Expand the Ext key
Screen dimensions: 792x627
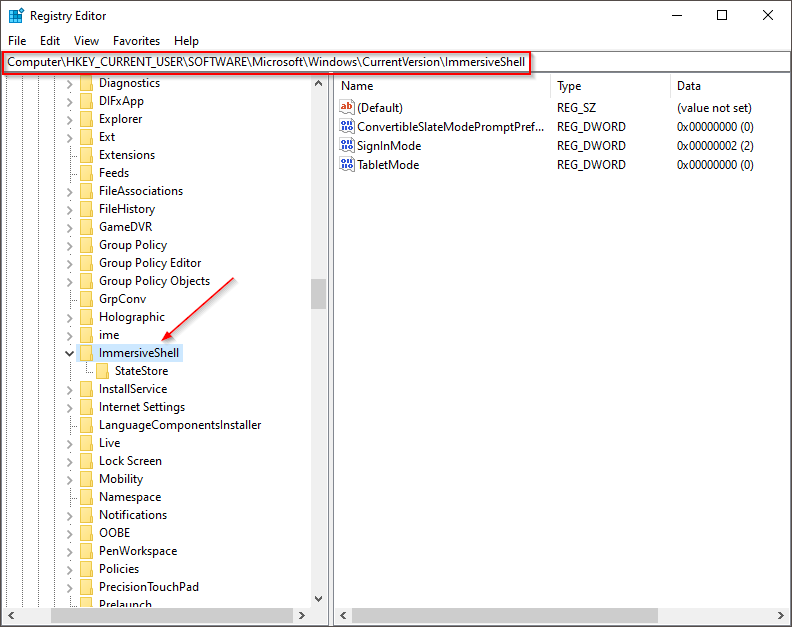(70, 137)
